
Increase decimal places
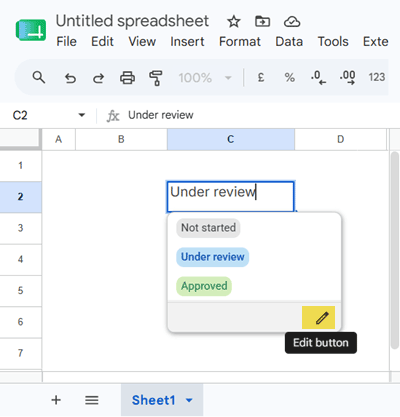point(347,77)
